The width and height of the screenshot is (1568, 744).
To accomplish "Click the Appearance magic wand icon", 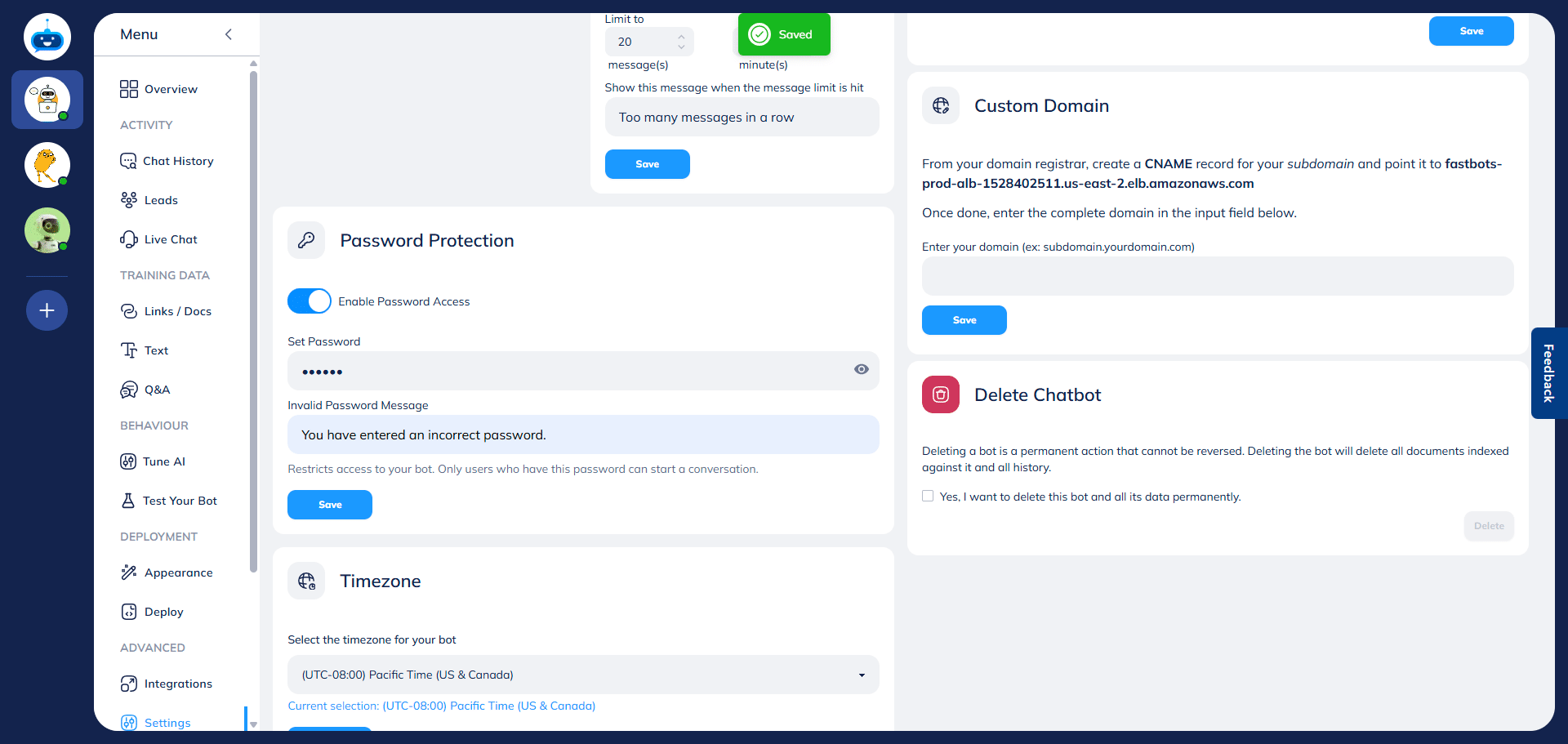I will point(129,572).
